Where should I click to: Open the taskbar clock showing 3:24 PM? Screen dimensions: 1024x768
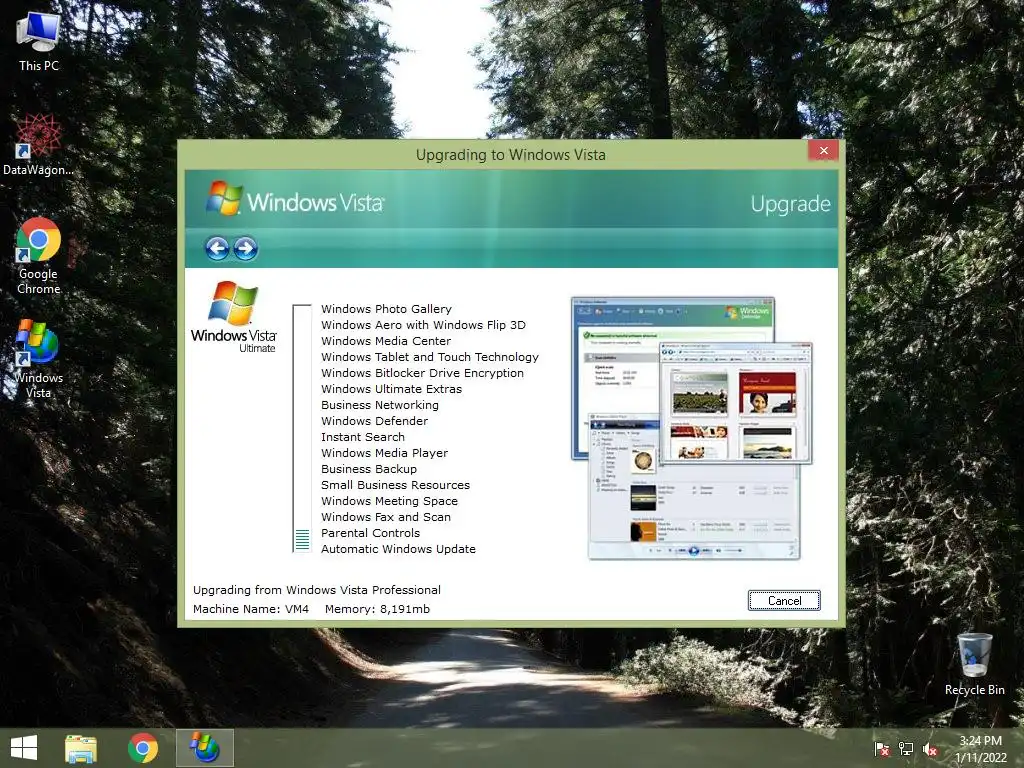(980, 749)
